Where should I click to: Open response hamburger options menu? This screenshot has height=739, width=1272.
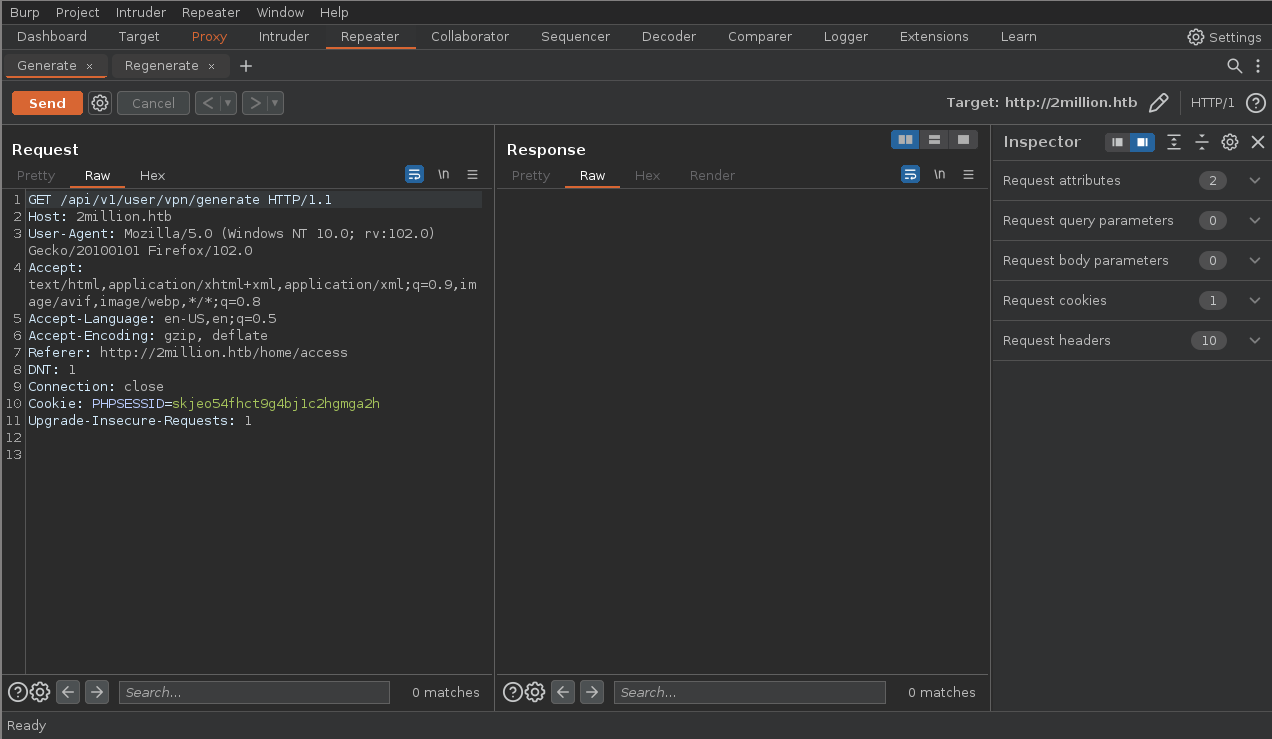tap(968, 174)
